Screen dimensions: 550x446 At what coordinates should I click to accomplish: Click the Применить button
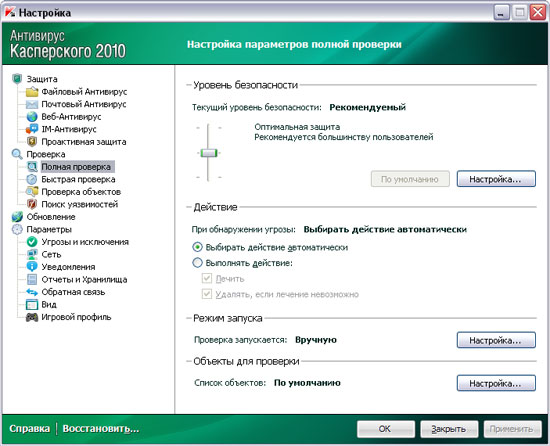(x=512, y=429)
